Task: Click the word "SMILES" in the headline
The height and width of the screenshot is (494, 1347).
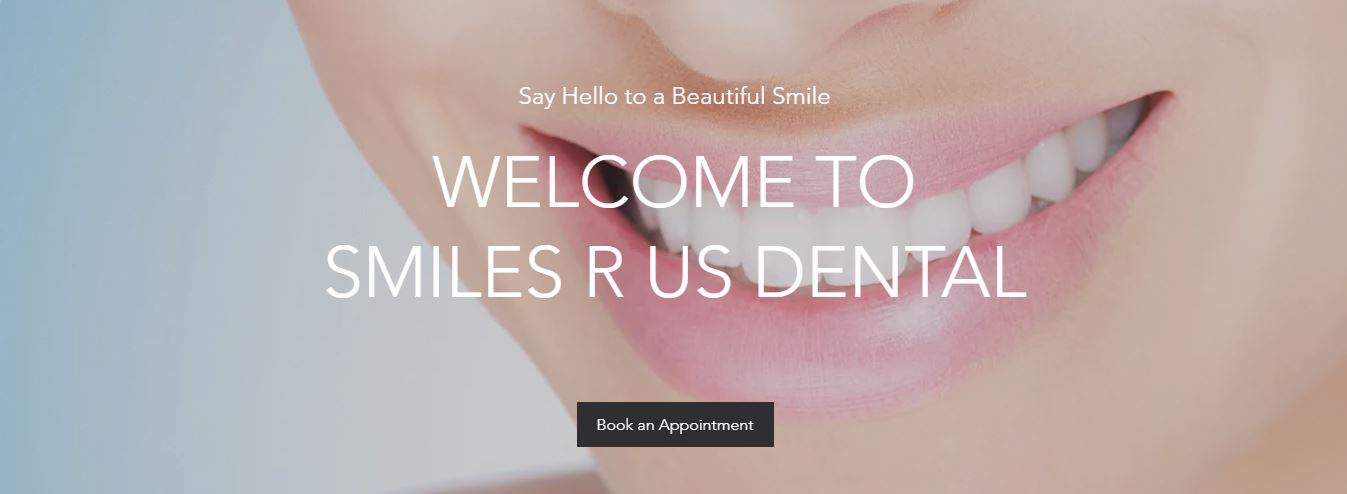Action: pyautogui.click(x=442, y=271)
